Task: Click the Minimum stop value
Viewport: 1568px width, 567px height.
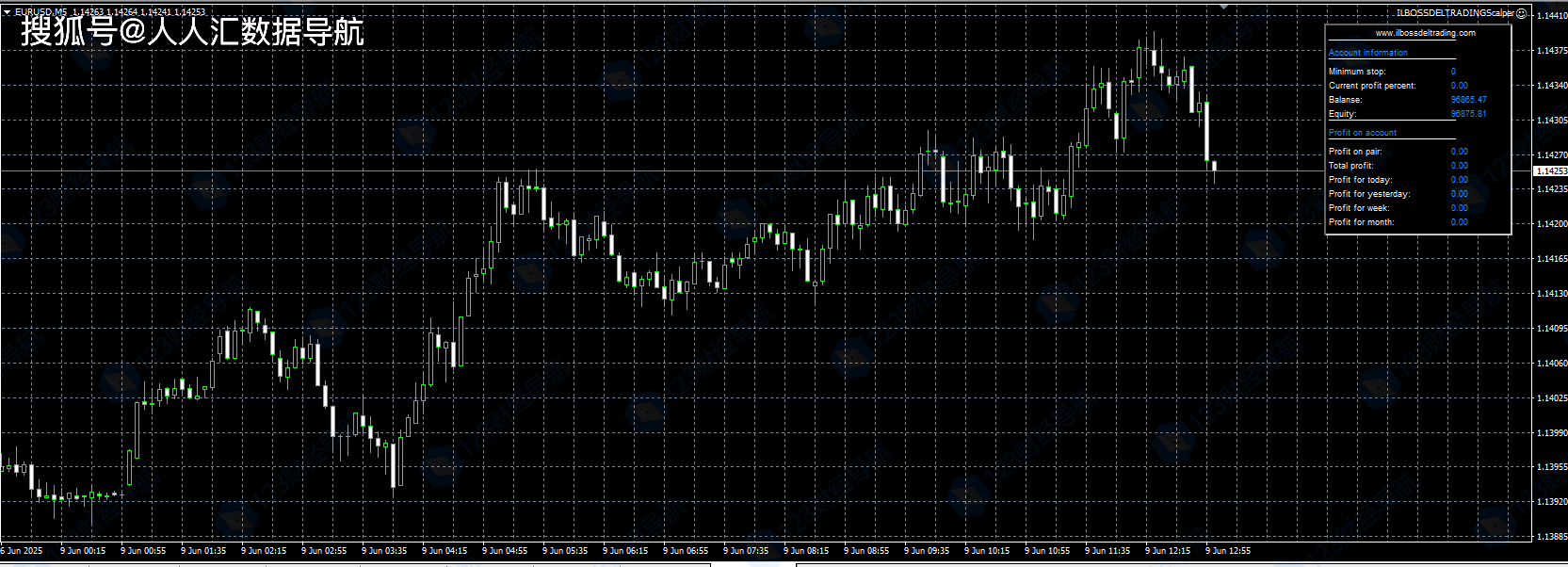Action: pyautogui.click(x=1453, y=72)
